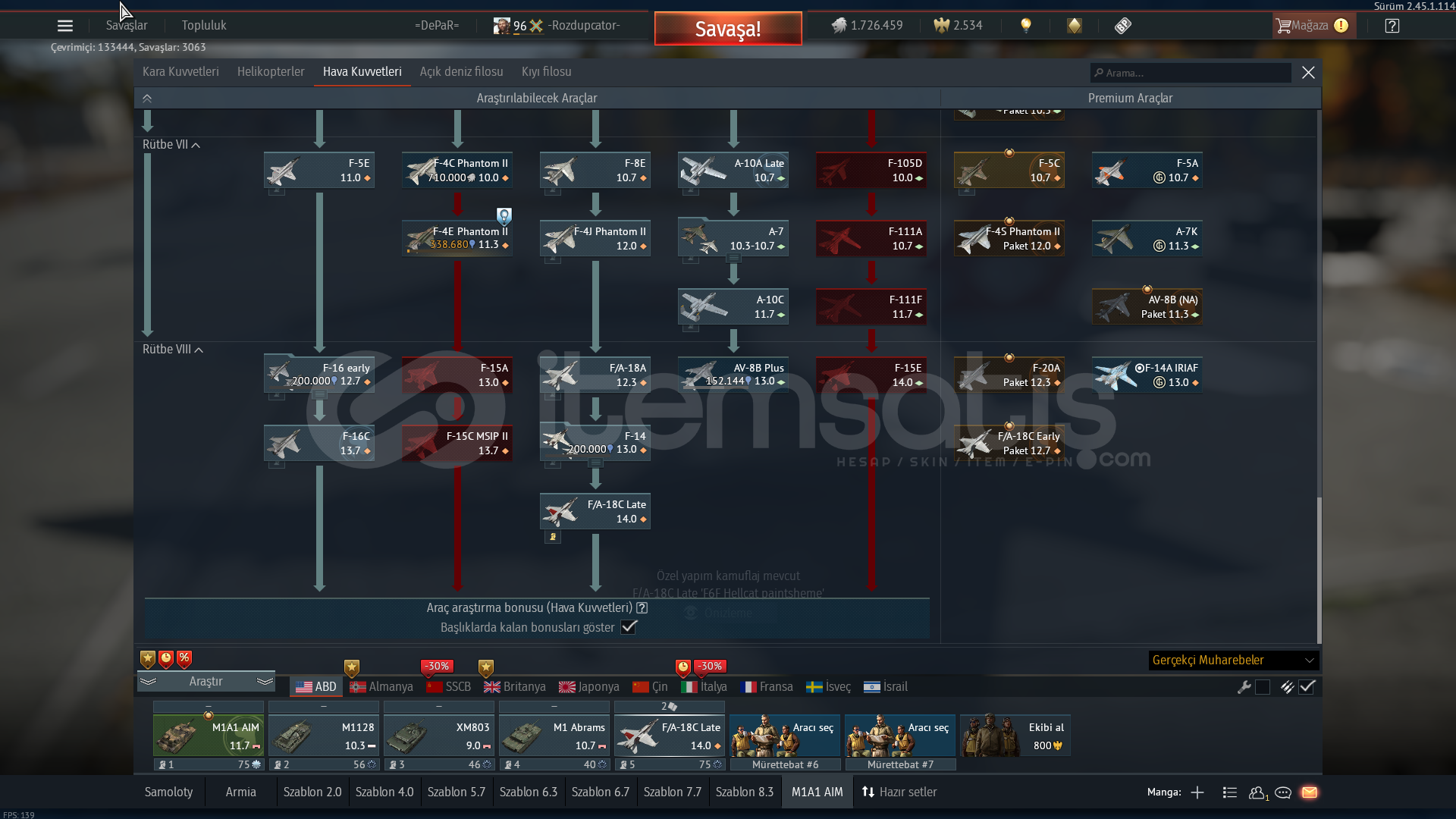Select the Szablon 5.7 preset

(x=456, y=792)
